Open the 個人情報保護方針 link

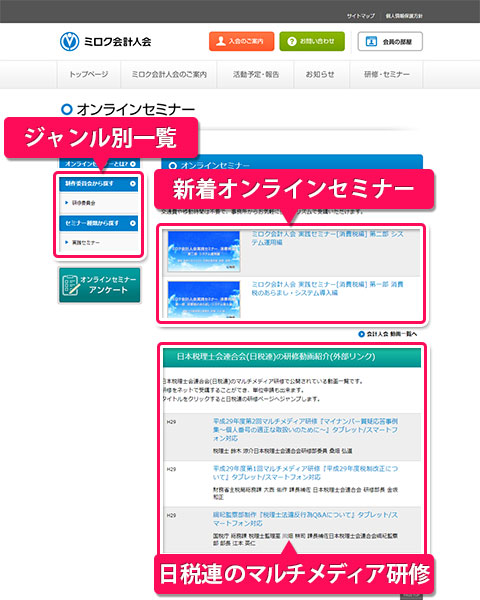(x=404, y=16)
